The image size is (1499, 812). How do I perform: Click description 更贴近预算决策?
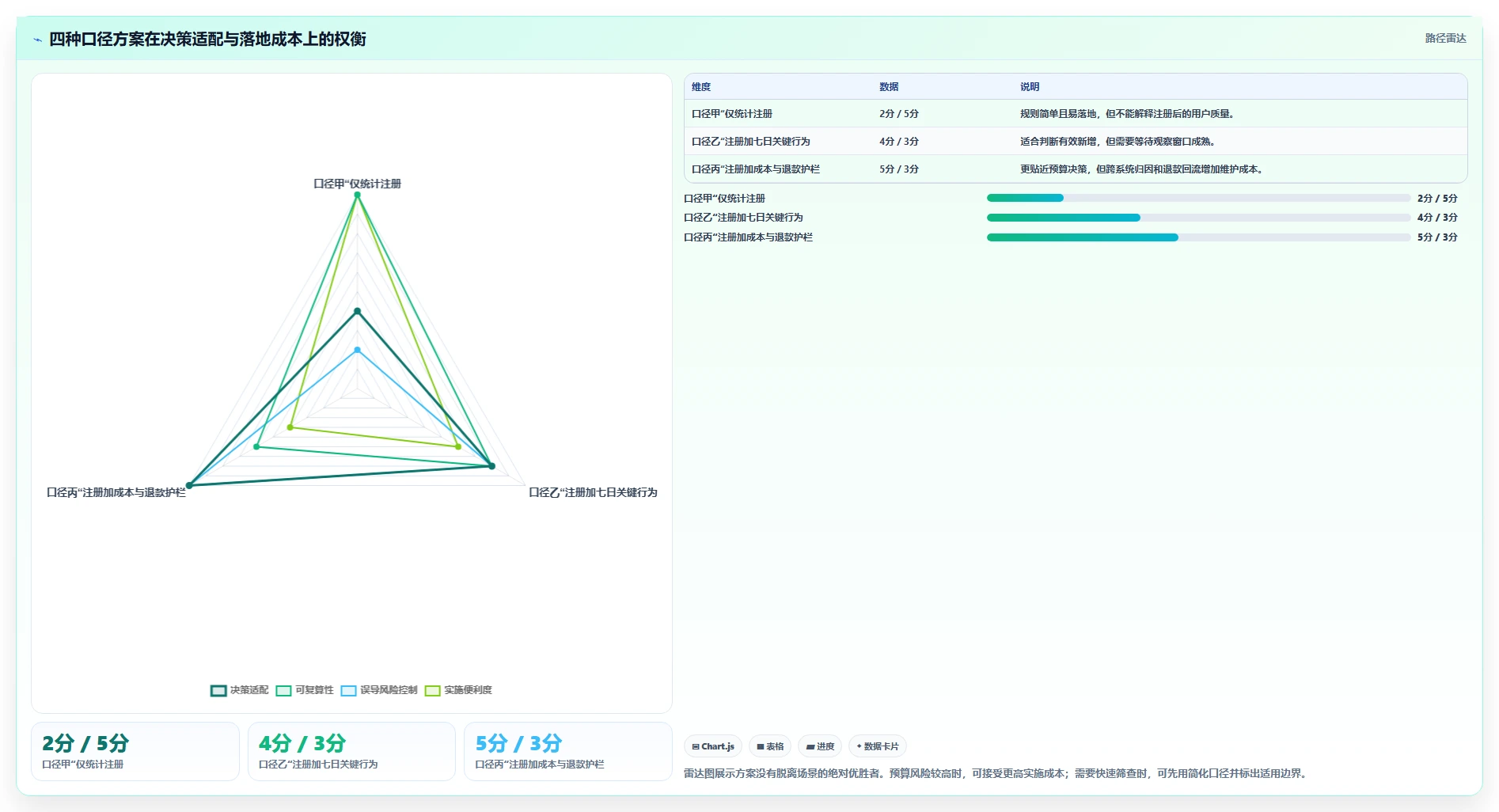click(x=1142, y=169)
